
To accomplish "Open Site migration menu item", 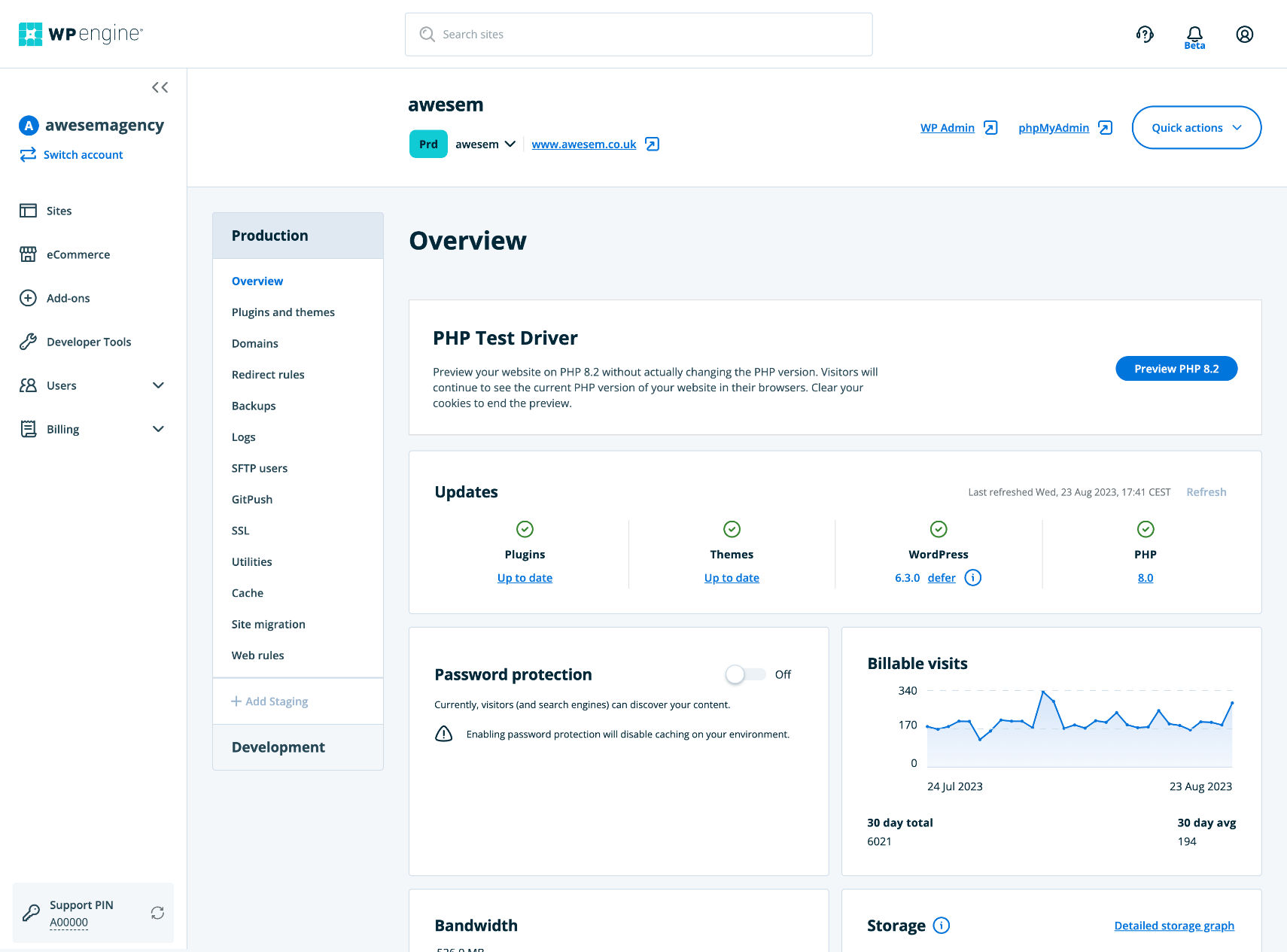I will coord(269,625).
